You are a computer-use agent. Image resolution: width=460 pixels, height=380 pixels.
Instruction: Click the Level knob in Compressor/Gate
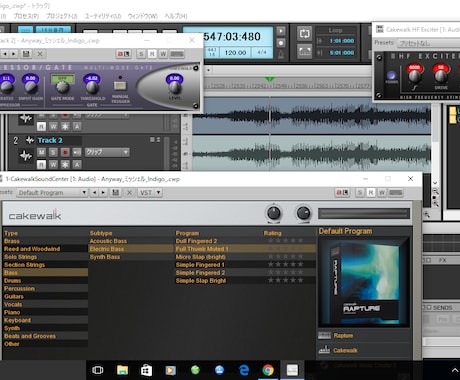tap(174, 88)
